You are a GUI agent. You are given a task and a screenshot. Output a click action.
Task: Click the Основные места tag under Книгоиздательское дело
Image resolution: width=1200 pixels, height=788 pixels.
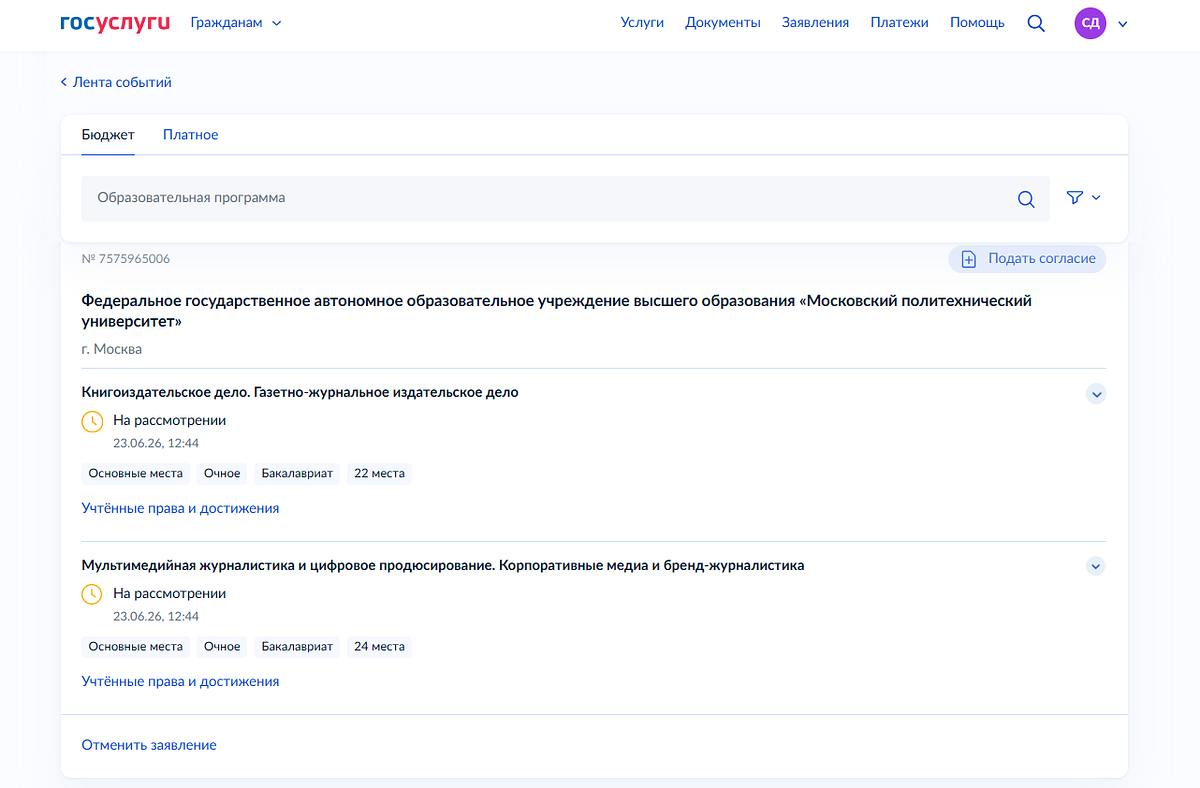pyautogui.click(x=136, y=474)
